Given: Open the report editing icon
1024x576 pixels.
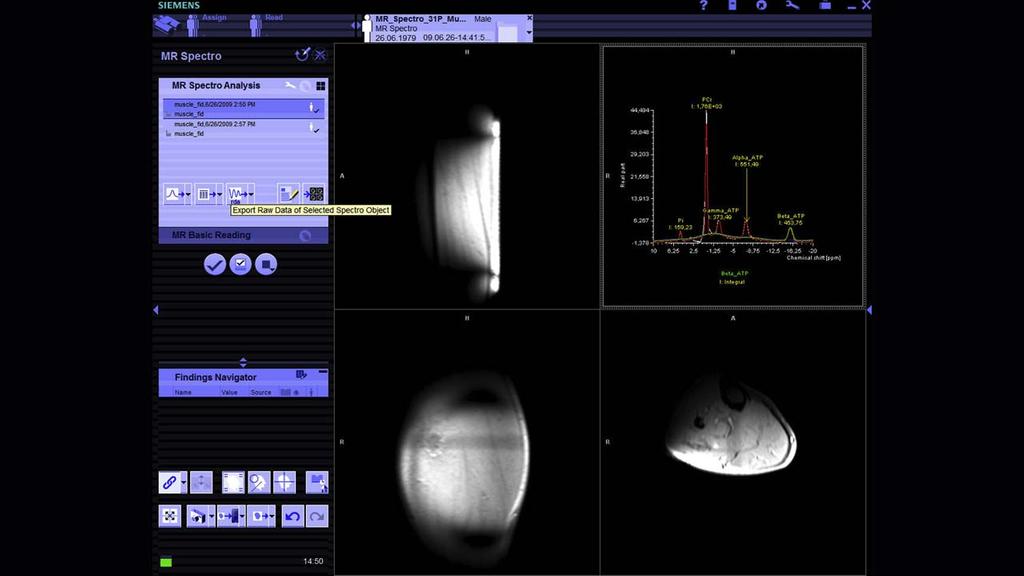Looking at the screenshot, I should click(x=288, y=193).
